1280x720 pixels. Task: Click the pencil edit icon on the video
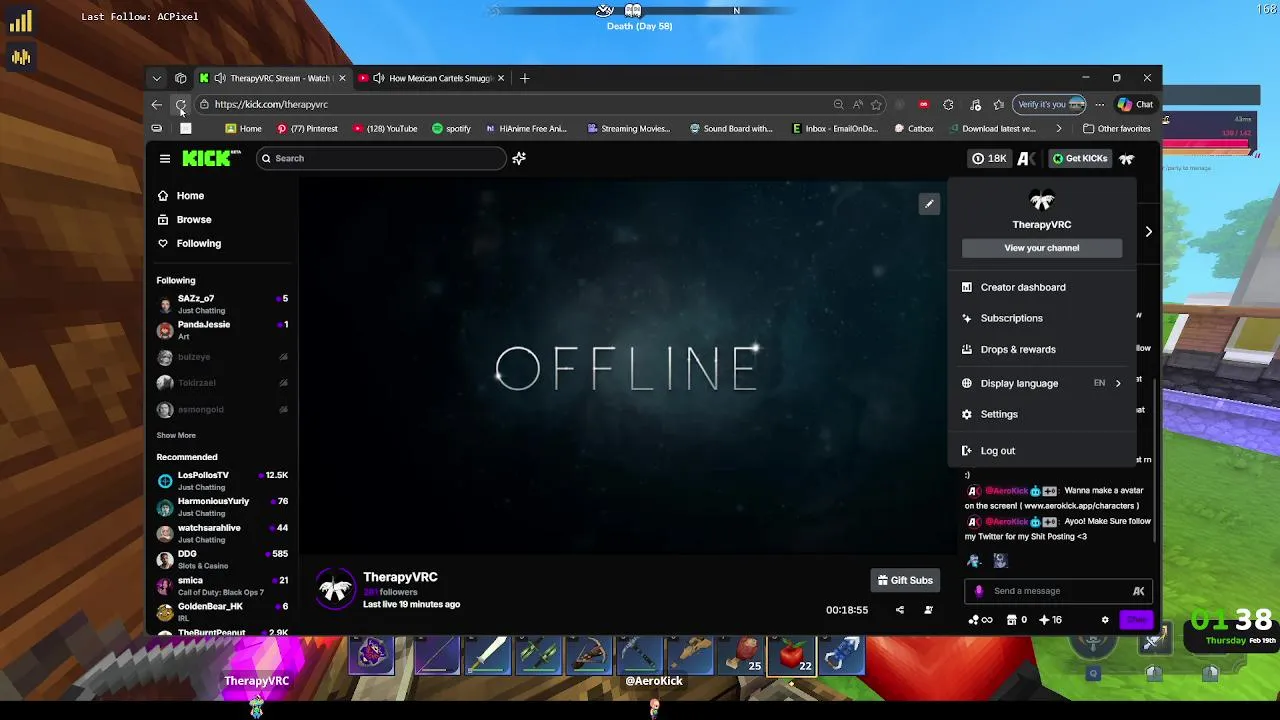click(929, 204)
